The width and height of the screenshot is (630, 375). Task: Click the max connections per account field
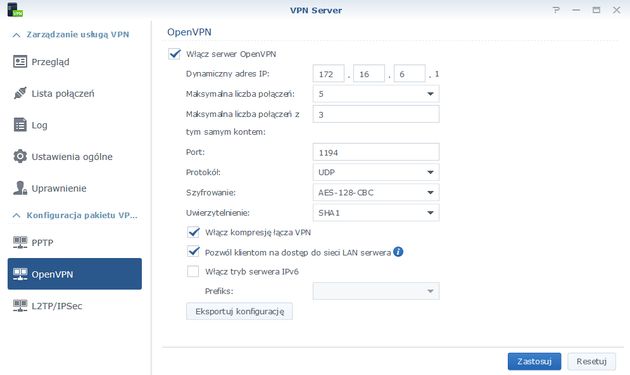(376, 114)
